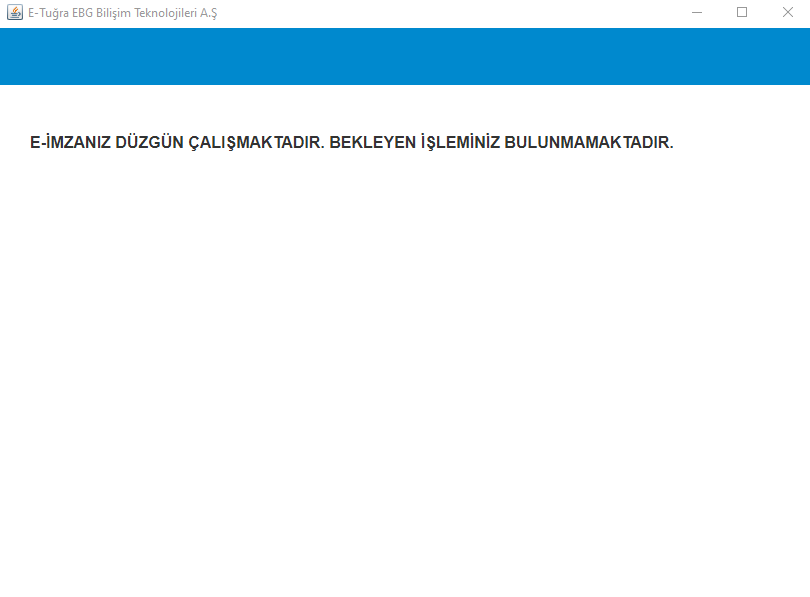This screenshot has height=597, width=810.
Task: Close the E-Tuğra window
Action: (787, 12)
